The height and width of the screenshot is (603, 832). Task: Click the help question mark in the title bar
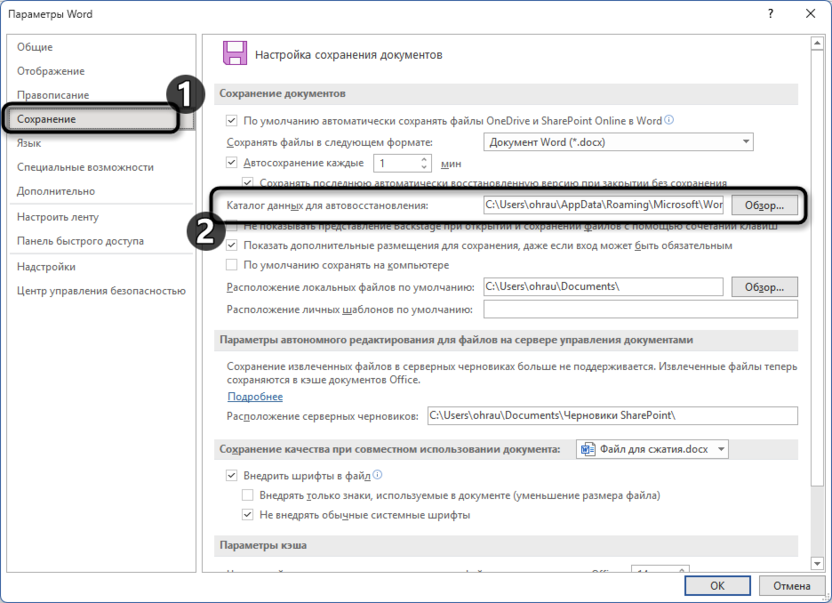pyautogui.click(x=771, y=14)
